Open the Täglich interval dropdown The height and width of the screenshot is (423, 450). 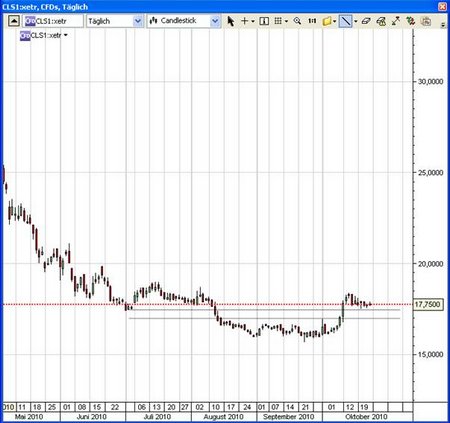(138, 21)
